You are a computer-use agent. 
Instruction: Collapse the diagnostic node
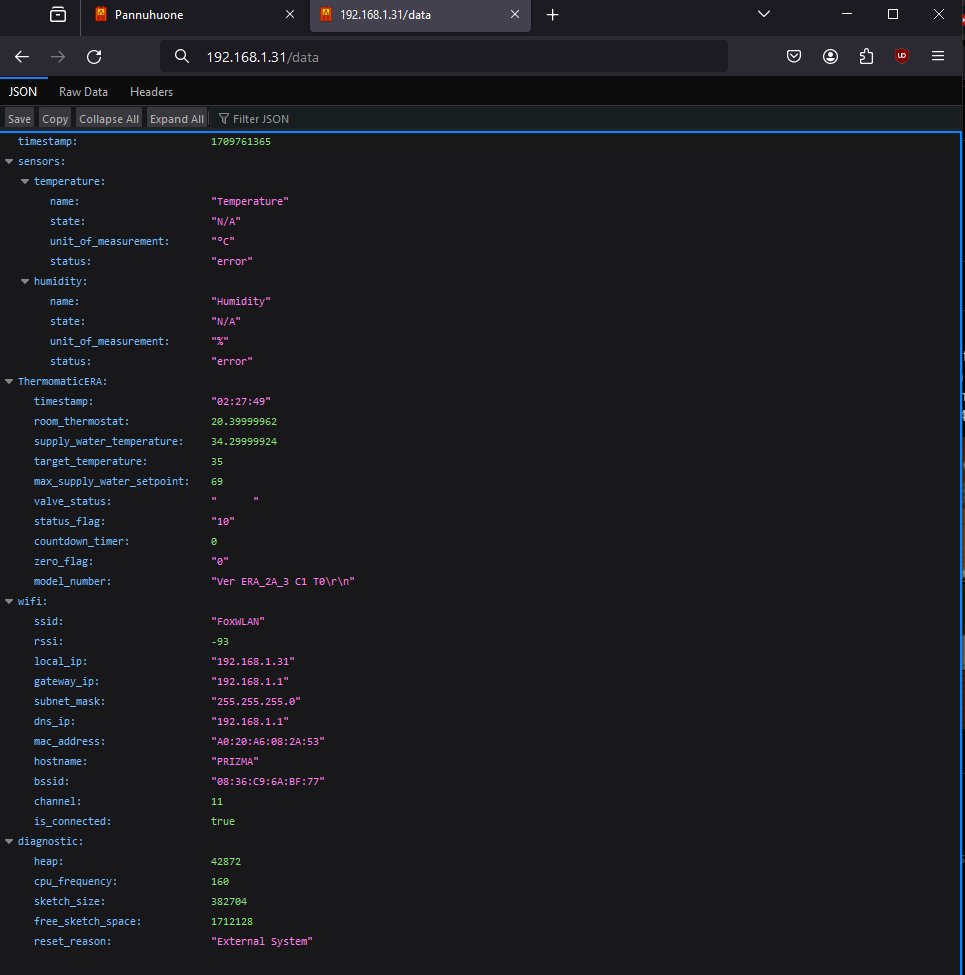(9, 842)
